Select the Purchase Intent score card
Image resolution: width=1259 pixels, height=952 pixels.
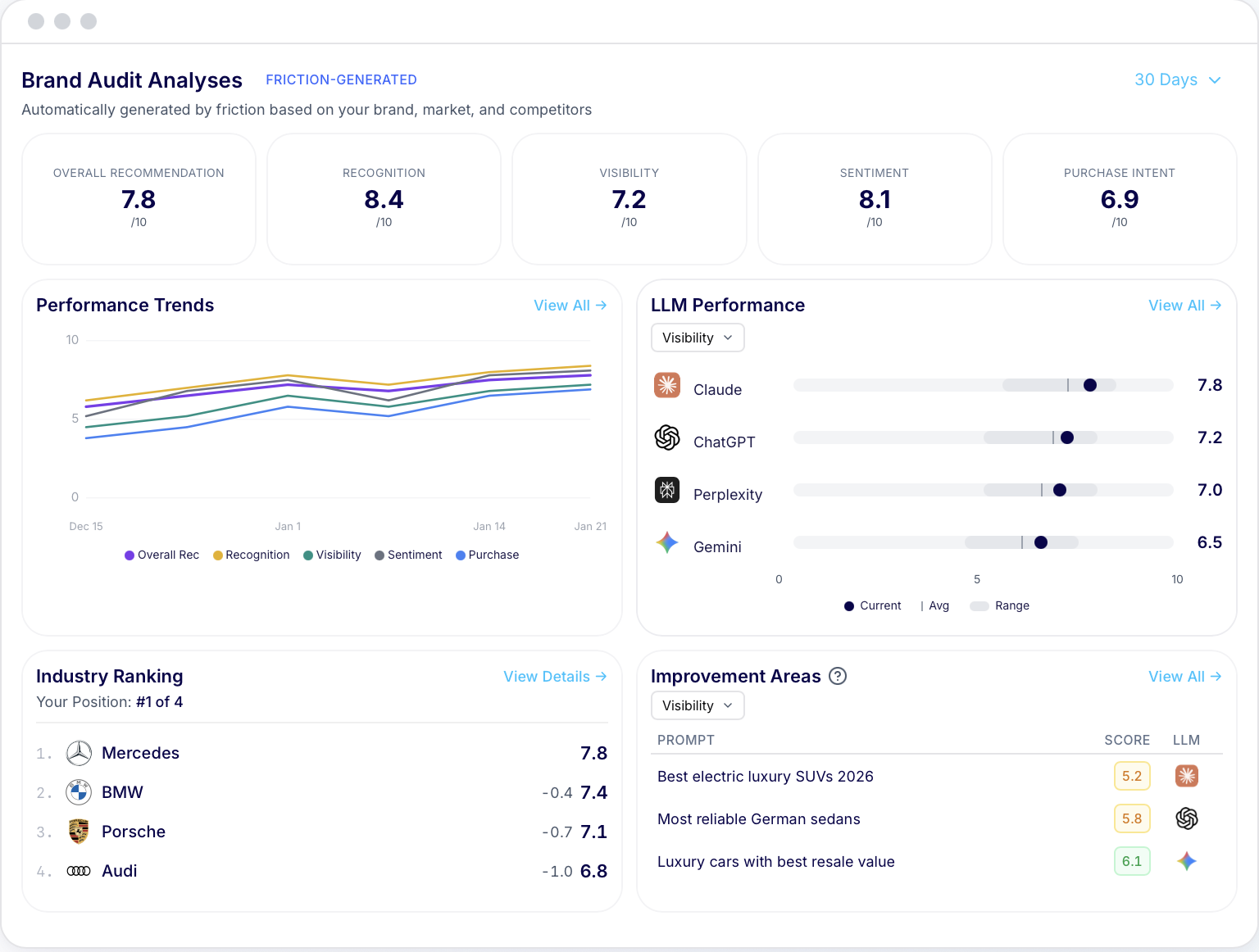point(1120,199)
